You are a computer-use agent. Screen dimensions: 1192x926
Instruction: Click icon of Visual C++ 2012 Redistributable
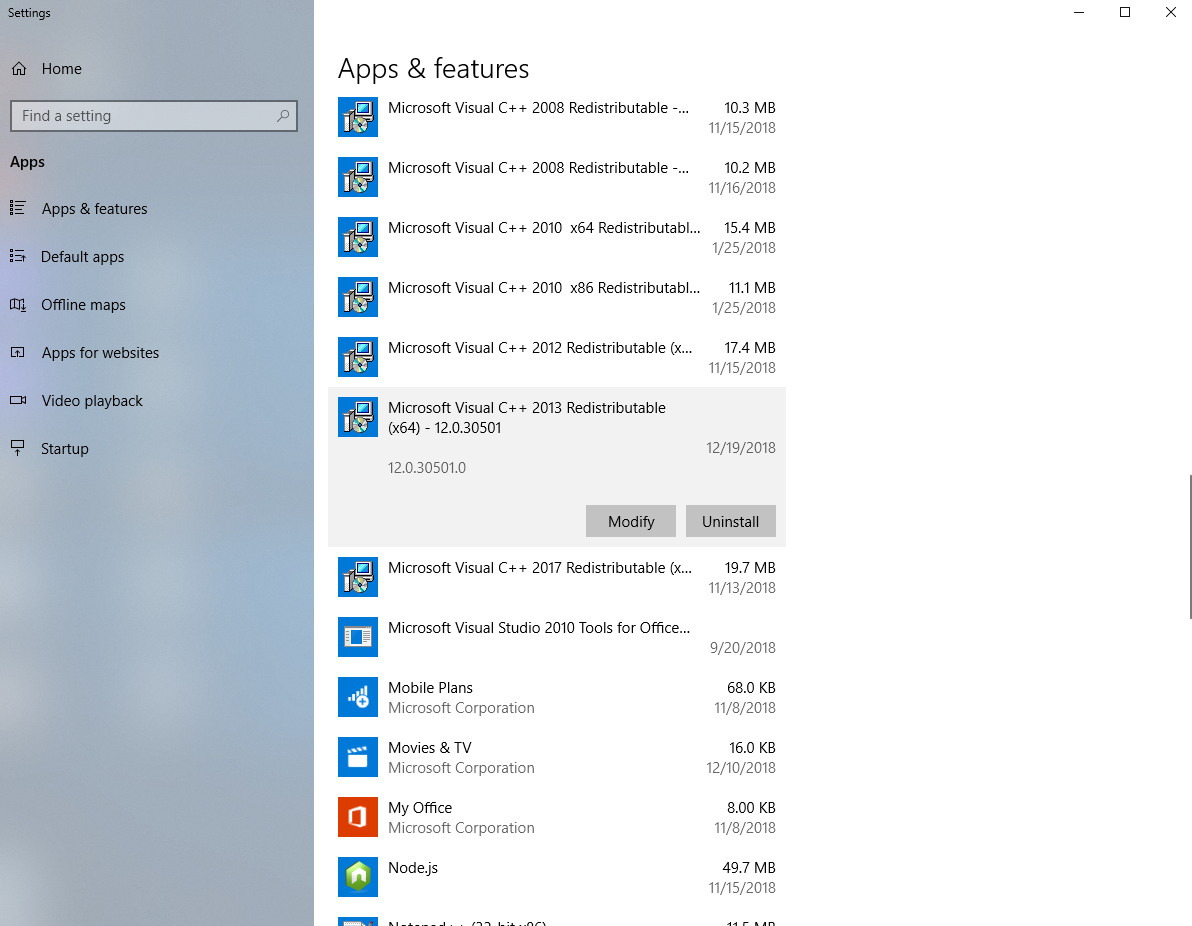(358, 357)
